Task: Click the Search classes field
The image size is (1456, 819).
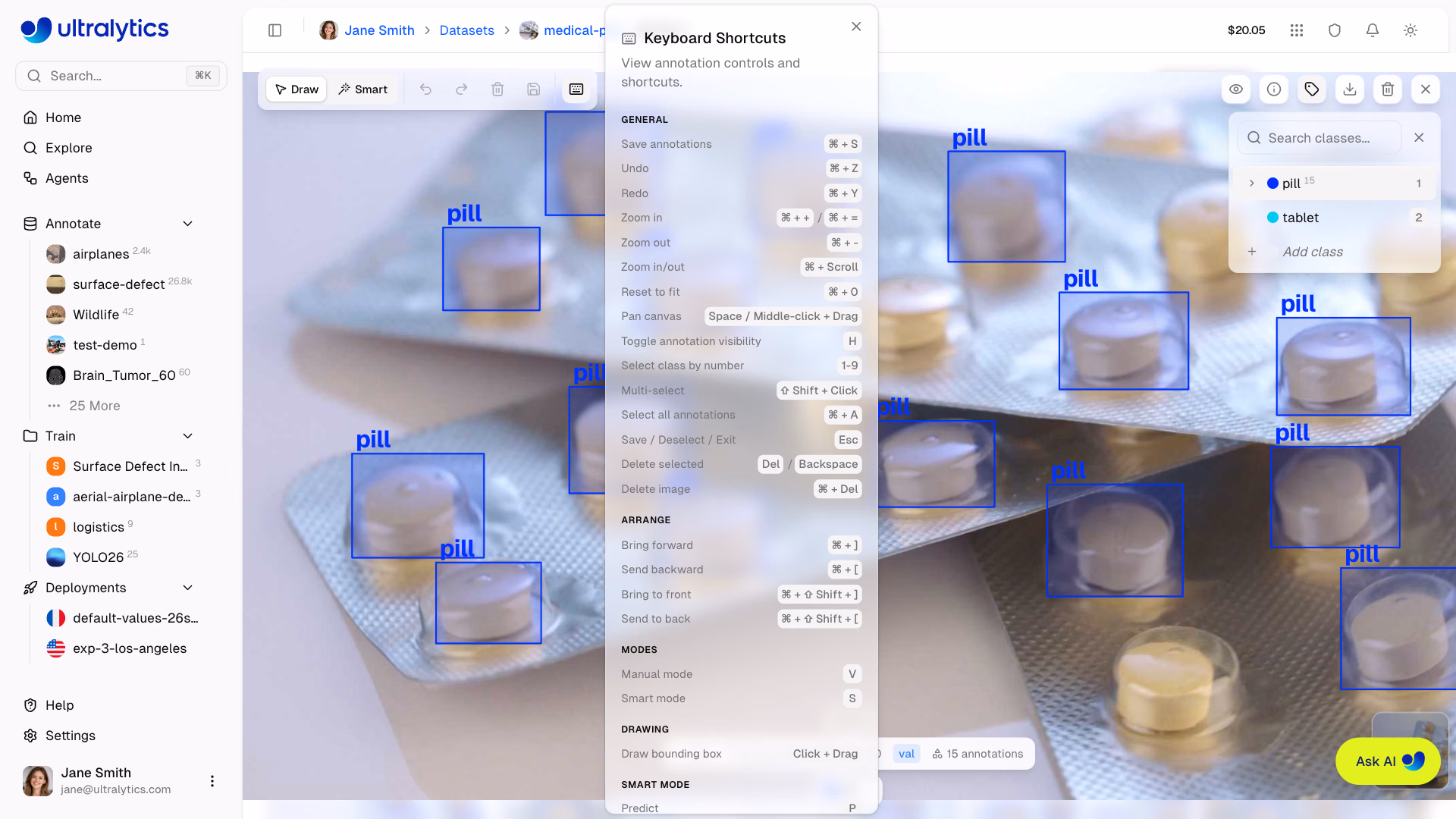Action: click(x=1319, y=138)
